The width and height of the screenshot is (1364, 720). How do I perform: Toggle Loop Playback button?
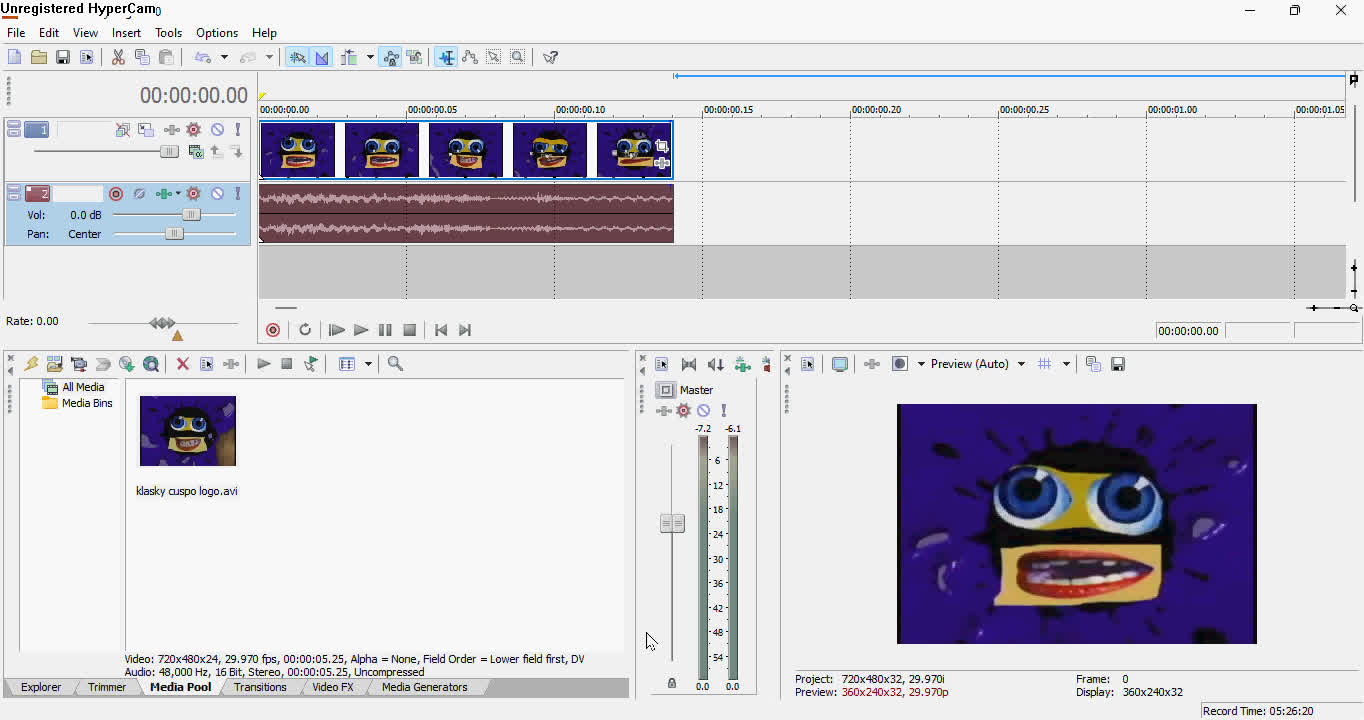tap(305, 330)
